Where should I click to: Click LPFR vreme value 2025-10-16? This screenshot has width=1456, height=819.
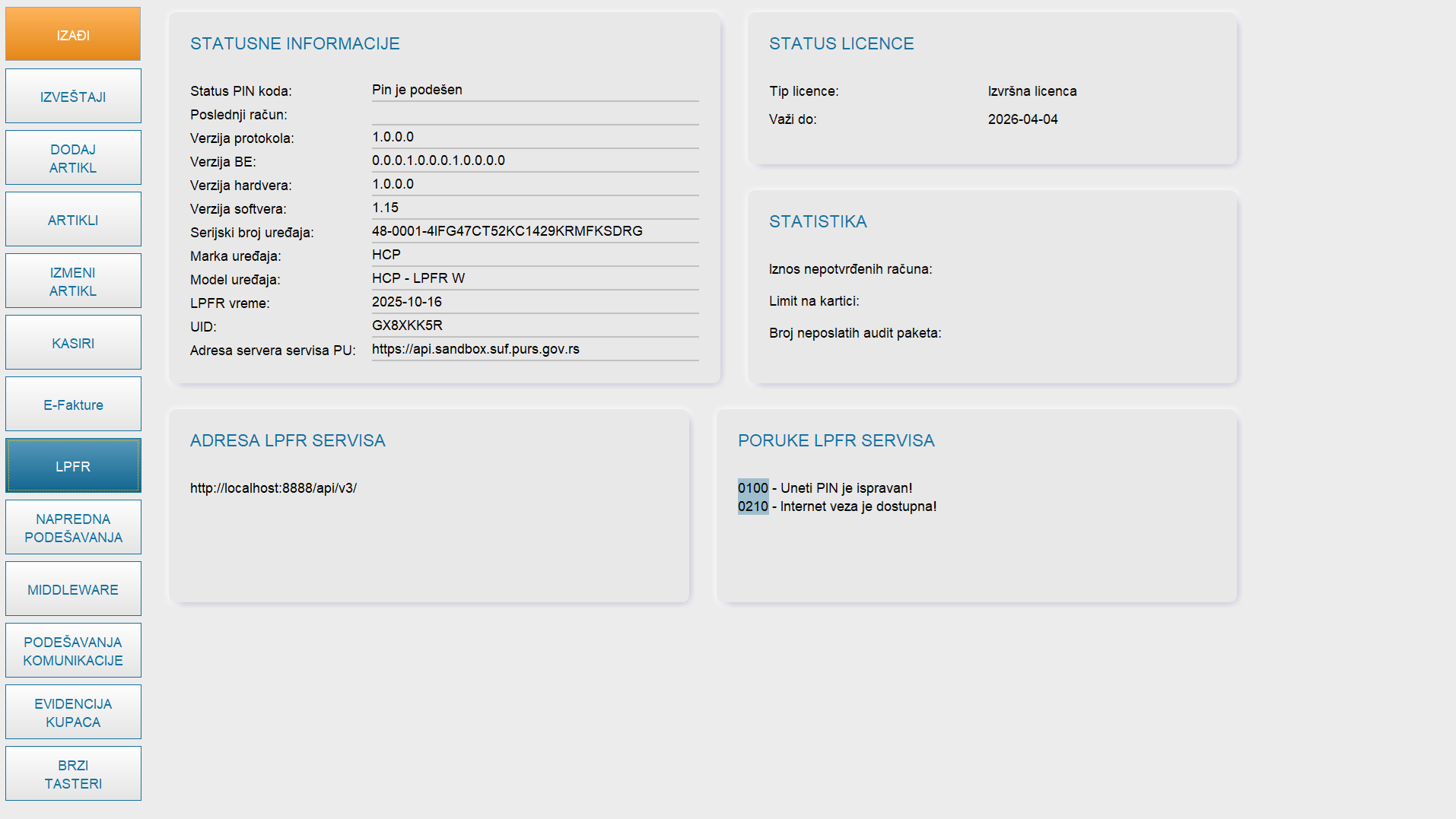point(407,302)
